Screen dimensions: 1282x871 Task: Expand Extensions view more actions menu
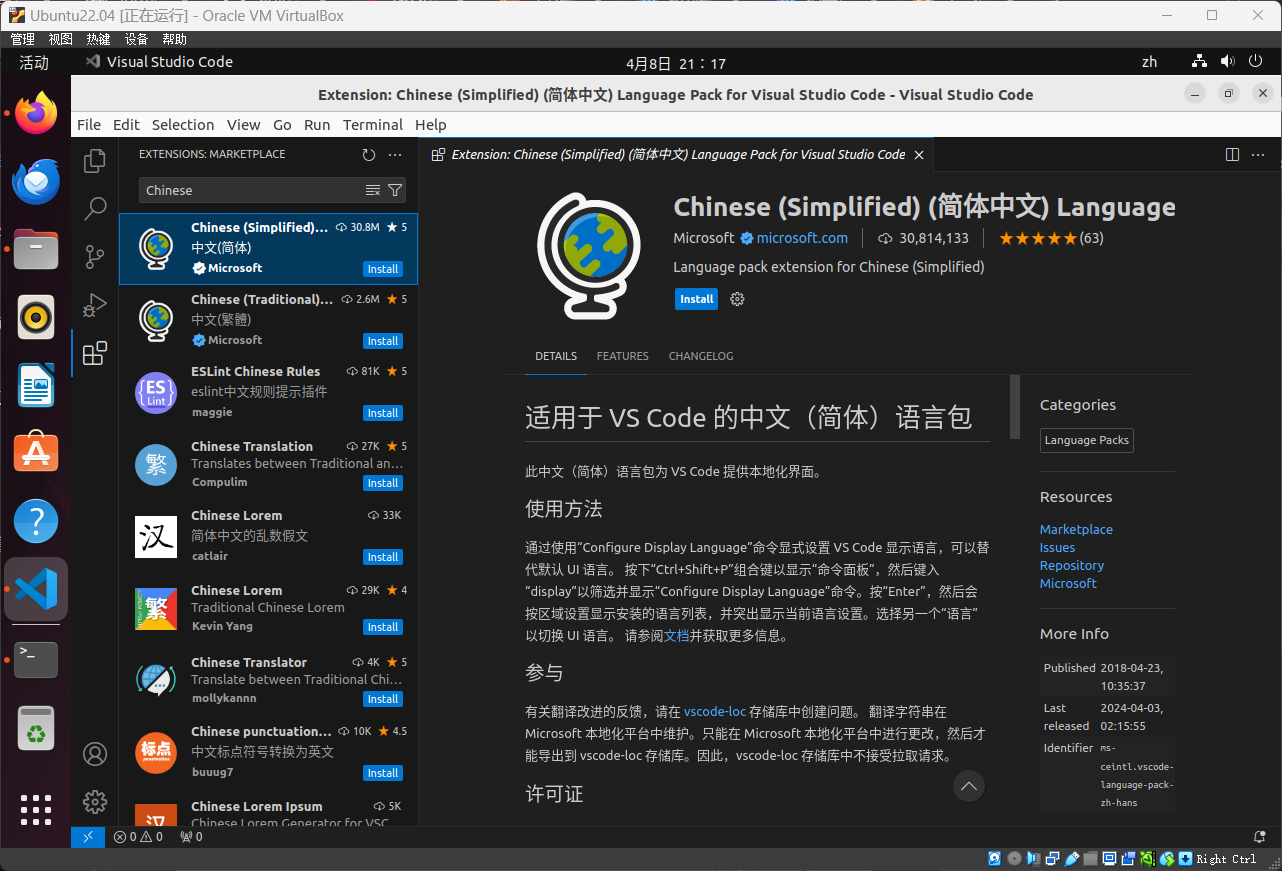tap(395, 155)
